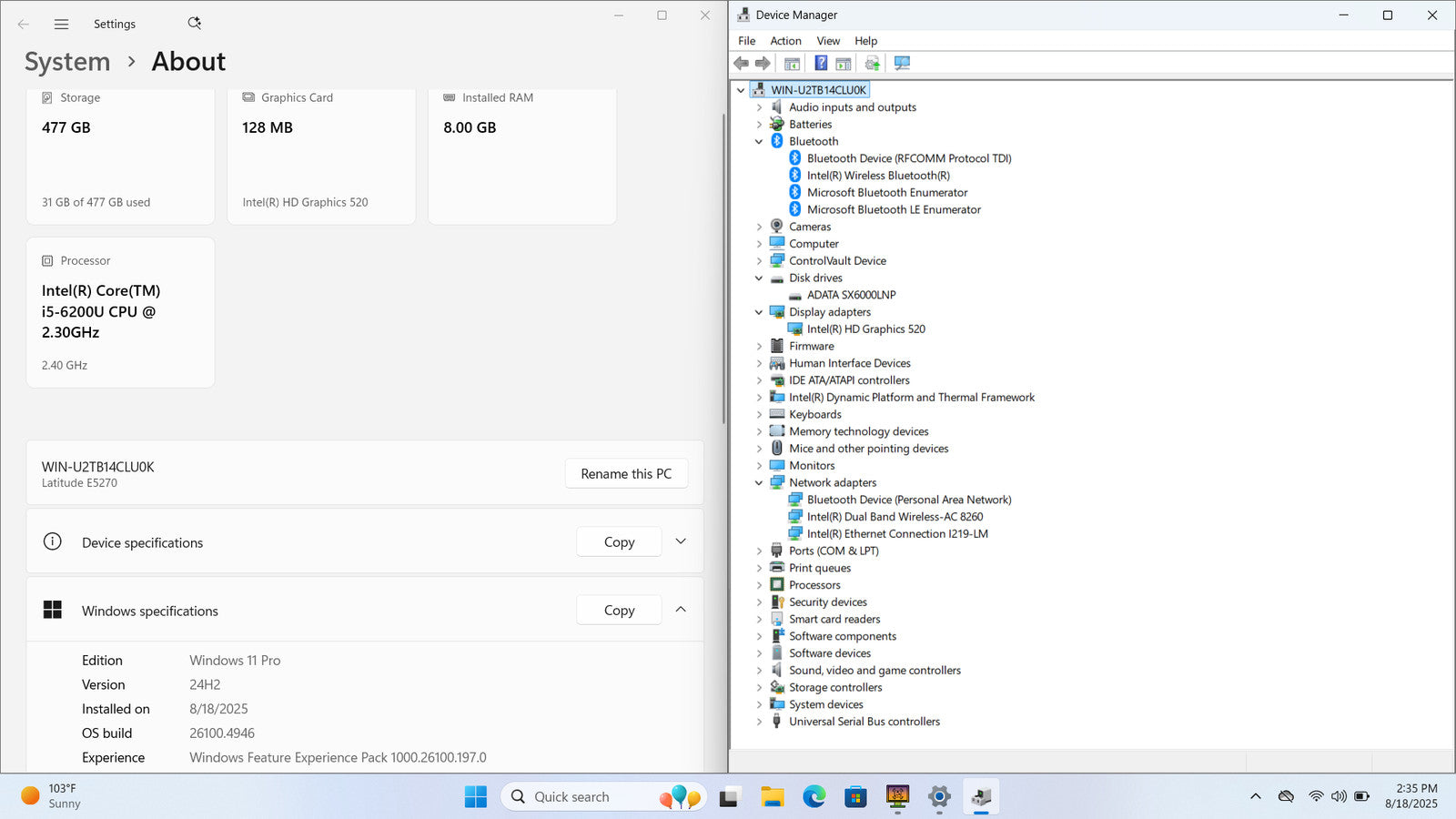Select Bluetooth Device (Personal Area Network)

point(909,500)
